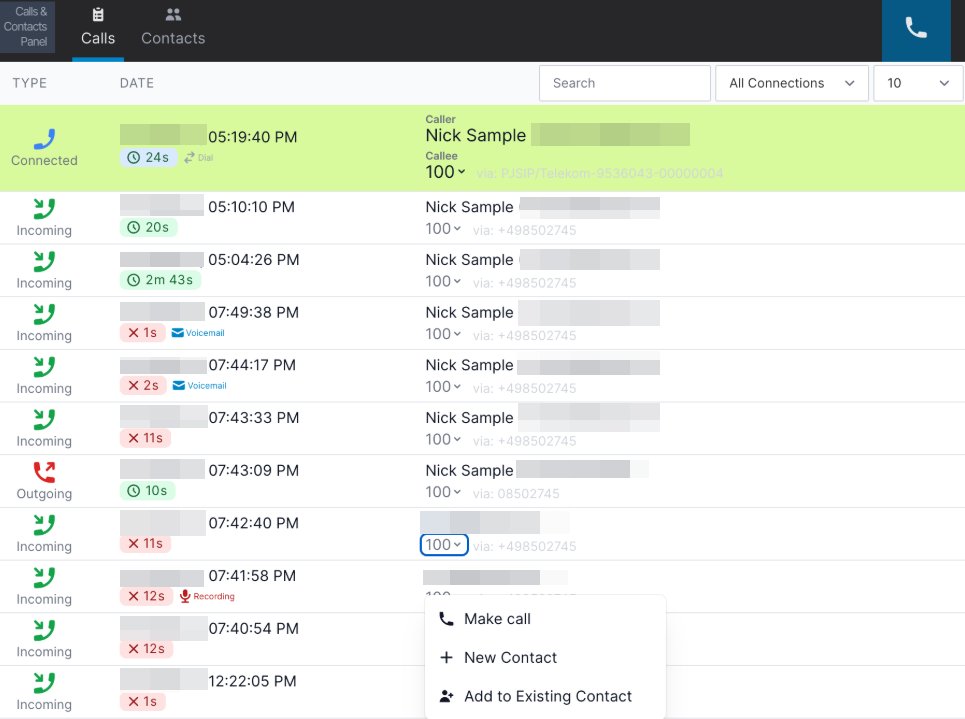Click the red outgoing call icon
The width and height of the screenshot is (965, 719).
click(x=44, y=472)
